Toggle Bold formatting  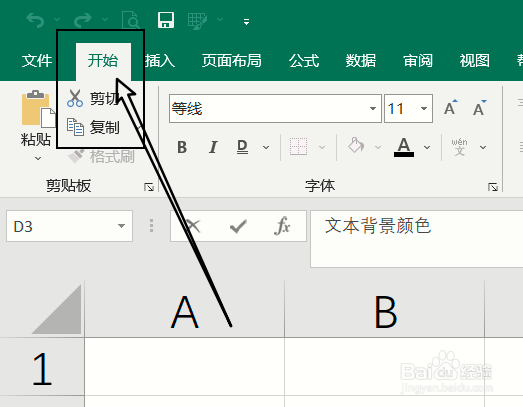coord(182,147)
